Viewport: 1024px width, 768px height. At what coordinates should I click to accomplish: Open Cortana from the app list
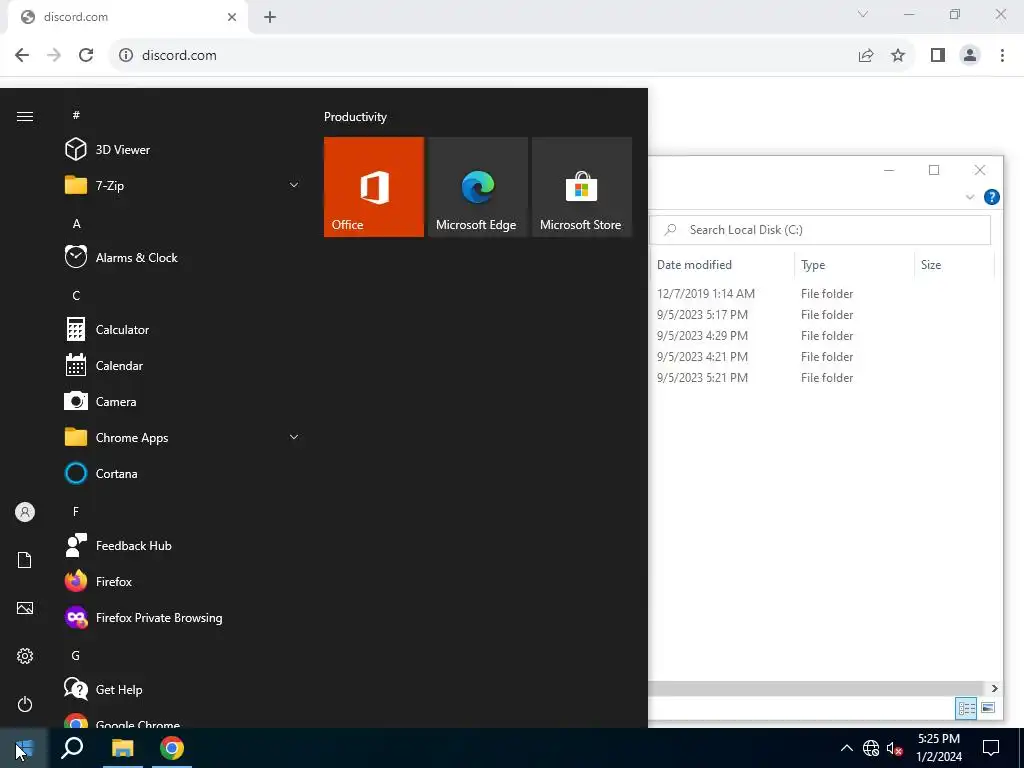coord(183,473)
